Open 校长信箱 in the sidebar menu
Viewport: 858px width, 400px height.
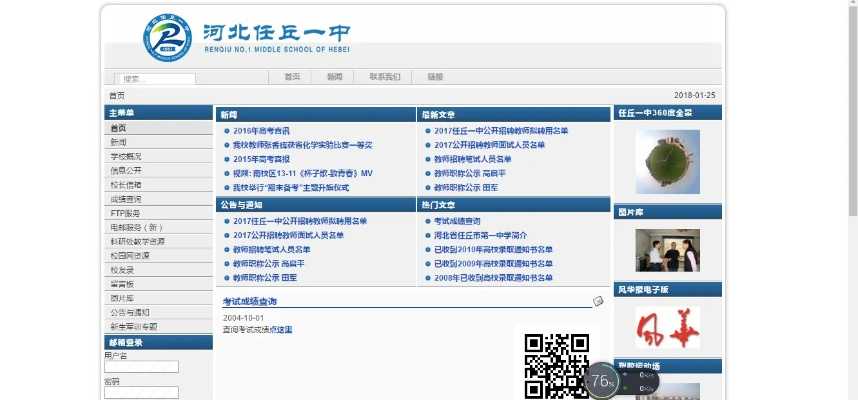[158, 185]
